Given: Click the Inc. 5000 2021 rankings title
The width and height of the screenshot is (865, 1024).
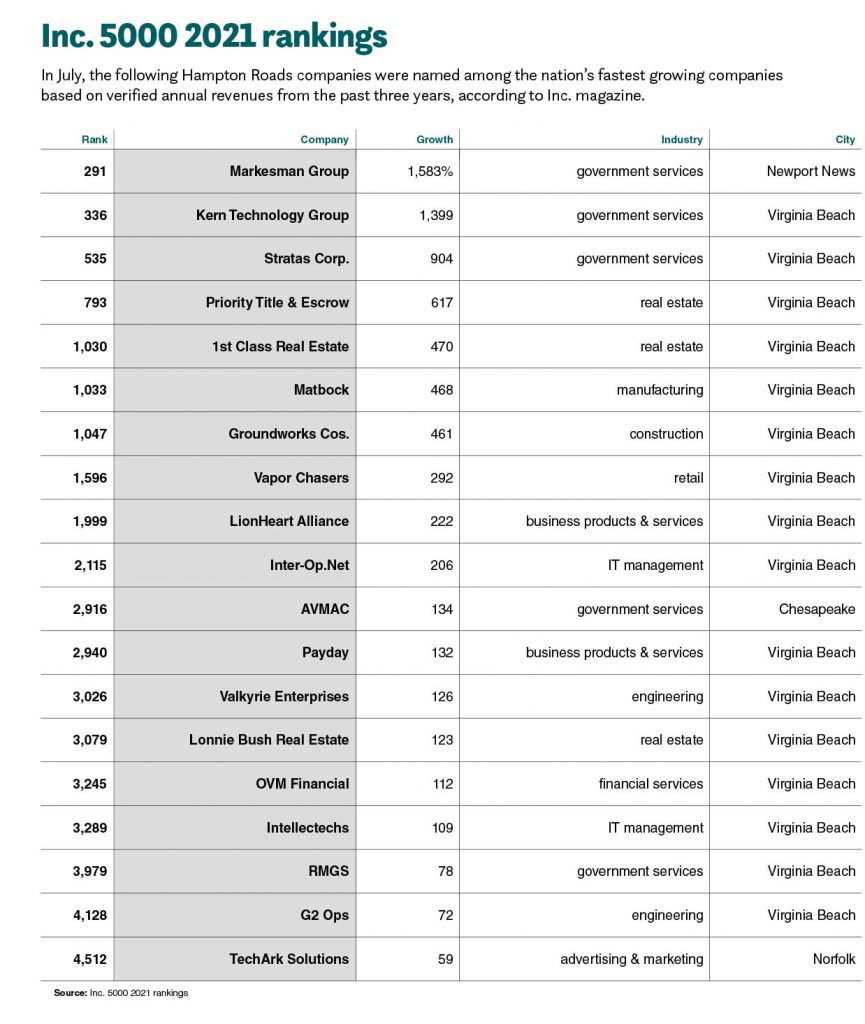Looking at the screenshot, I should click(x=214, y=37).
